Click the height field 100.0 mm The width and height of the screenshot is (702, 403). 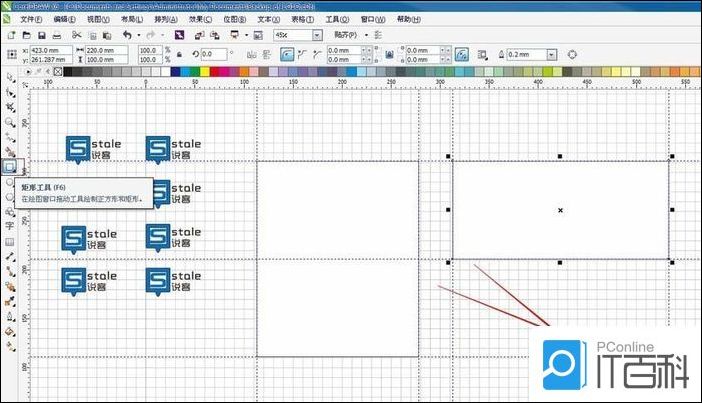tap(107, 60)
